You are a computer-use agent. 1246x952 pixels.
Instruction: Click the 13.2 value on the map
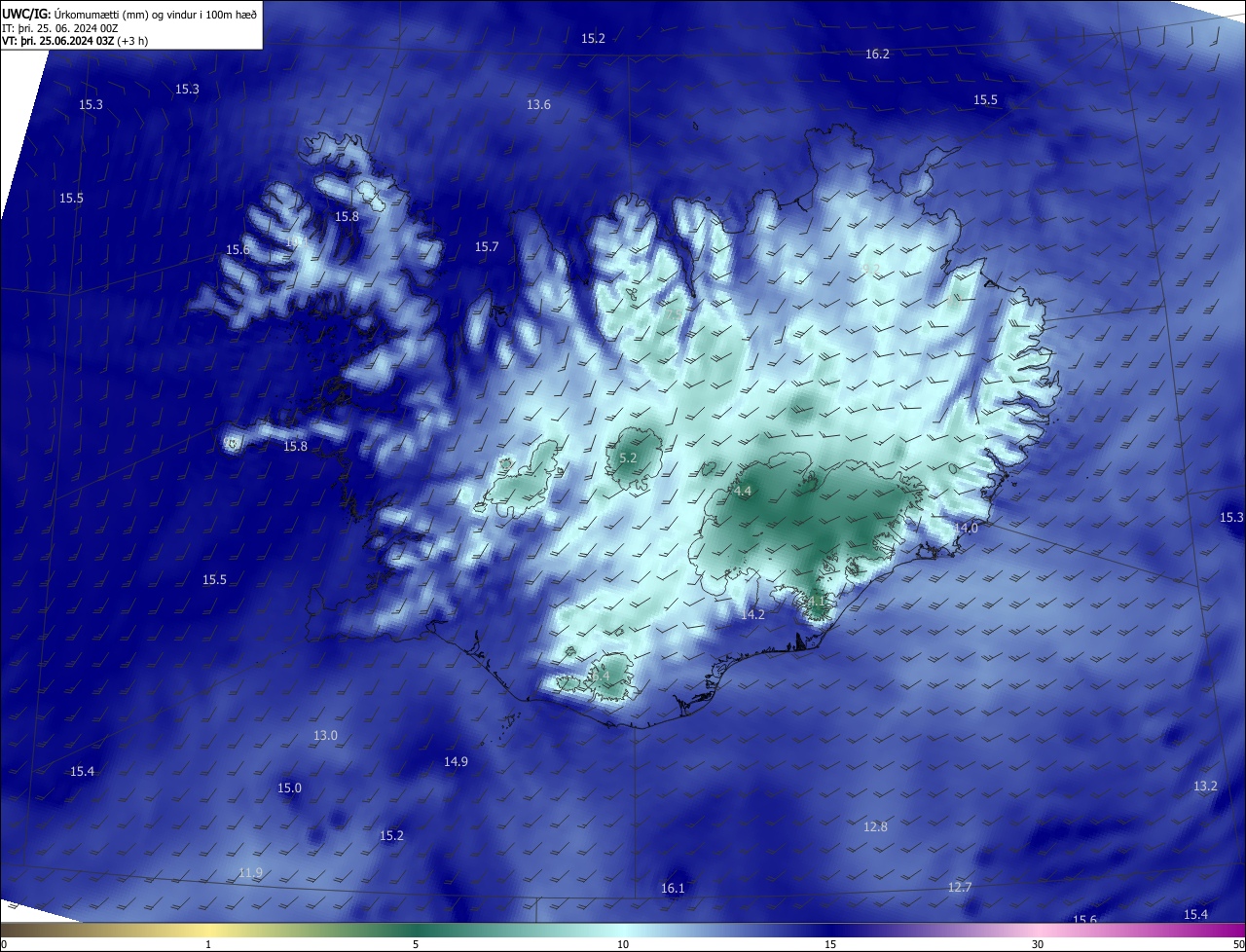1205,786
